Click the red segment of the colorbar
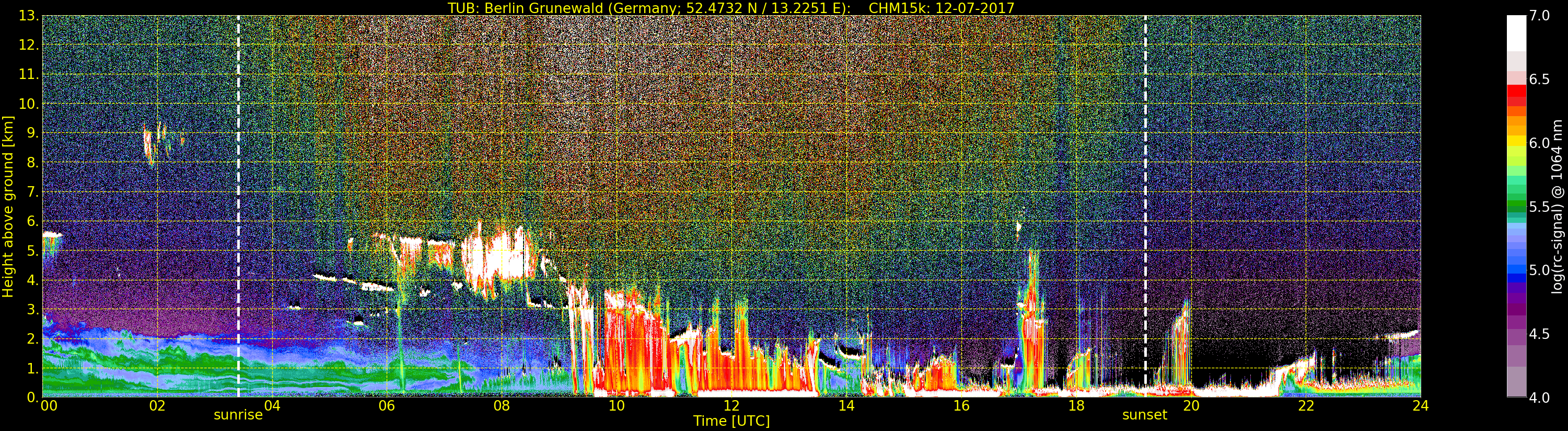The width and height of the screenshot is (1568, 431). click(1516, 92)
